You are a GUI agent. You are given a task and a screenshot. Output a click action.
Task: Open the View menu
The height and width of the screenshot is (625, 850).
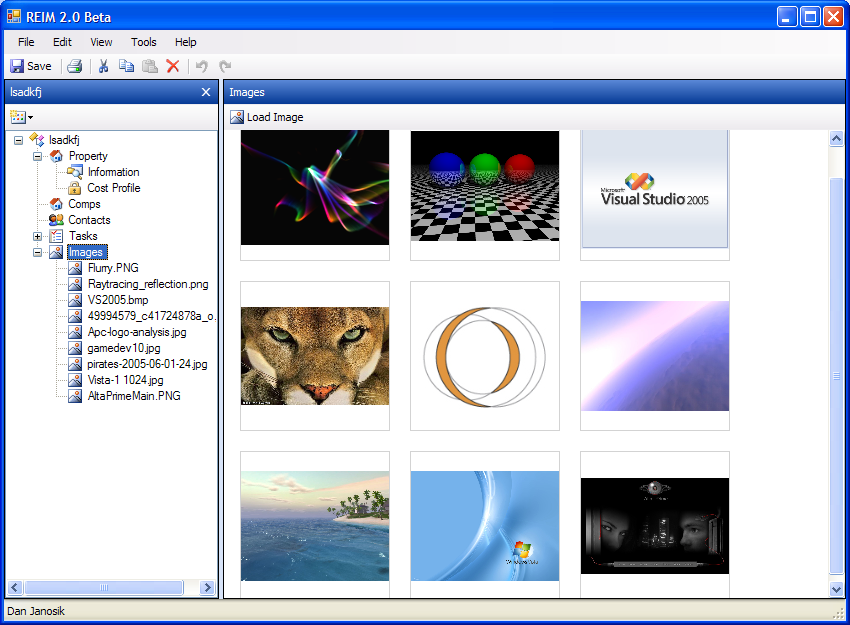tap(101, 42)
